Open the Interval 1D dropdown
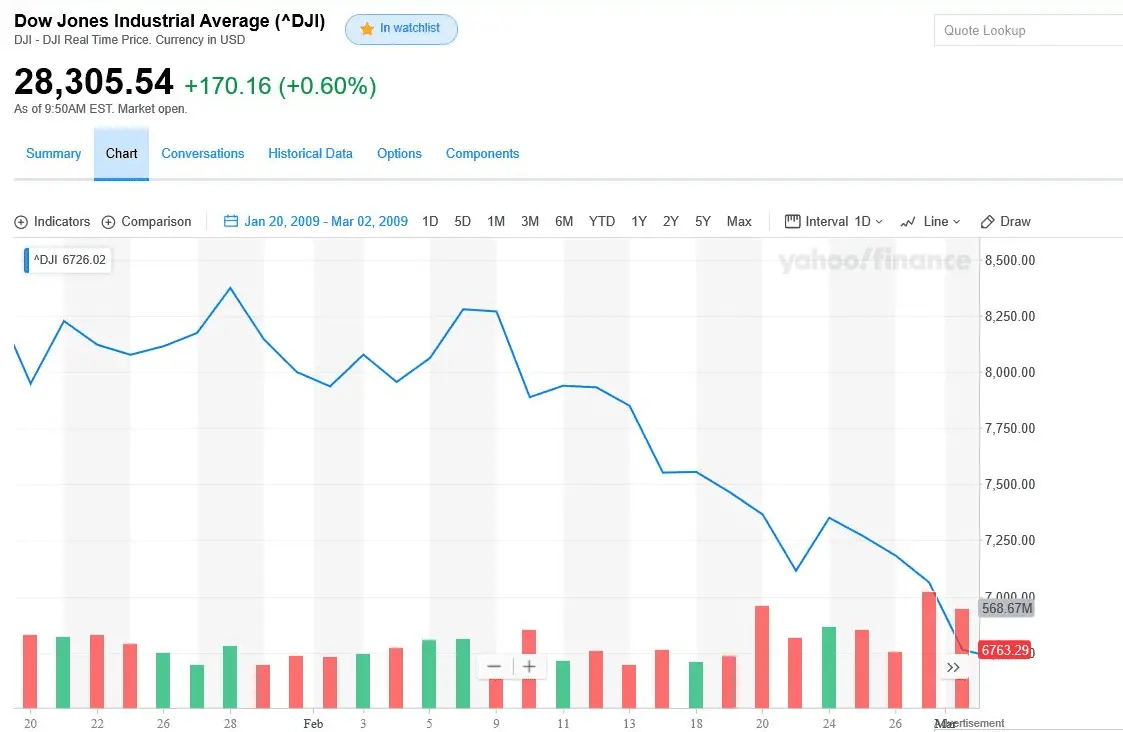This screenshot has width=1123, height=732. (834, 222)
